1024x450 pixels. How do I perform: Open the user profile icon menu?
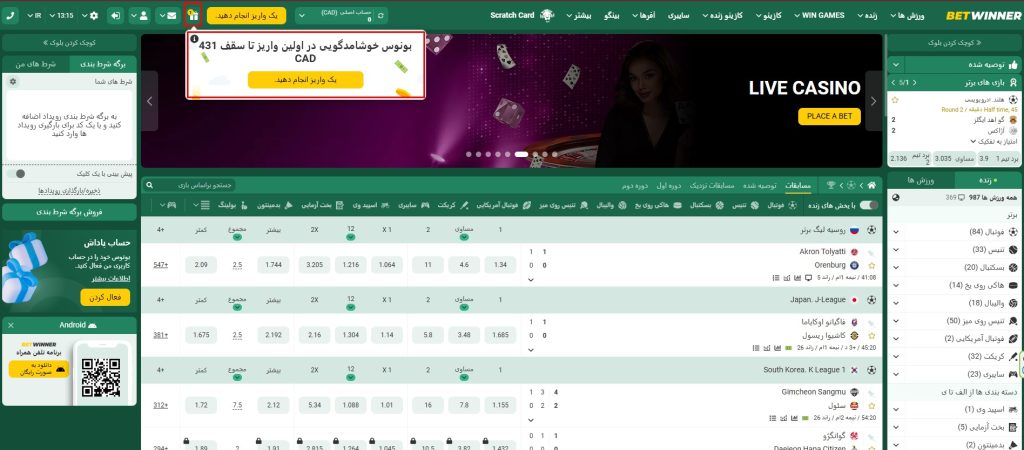(140, 15)
